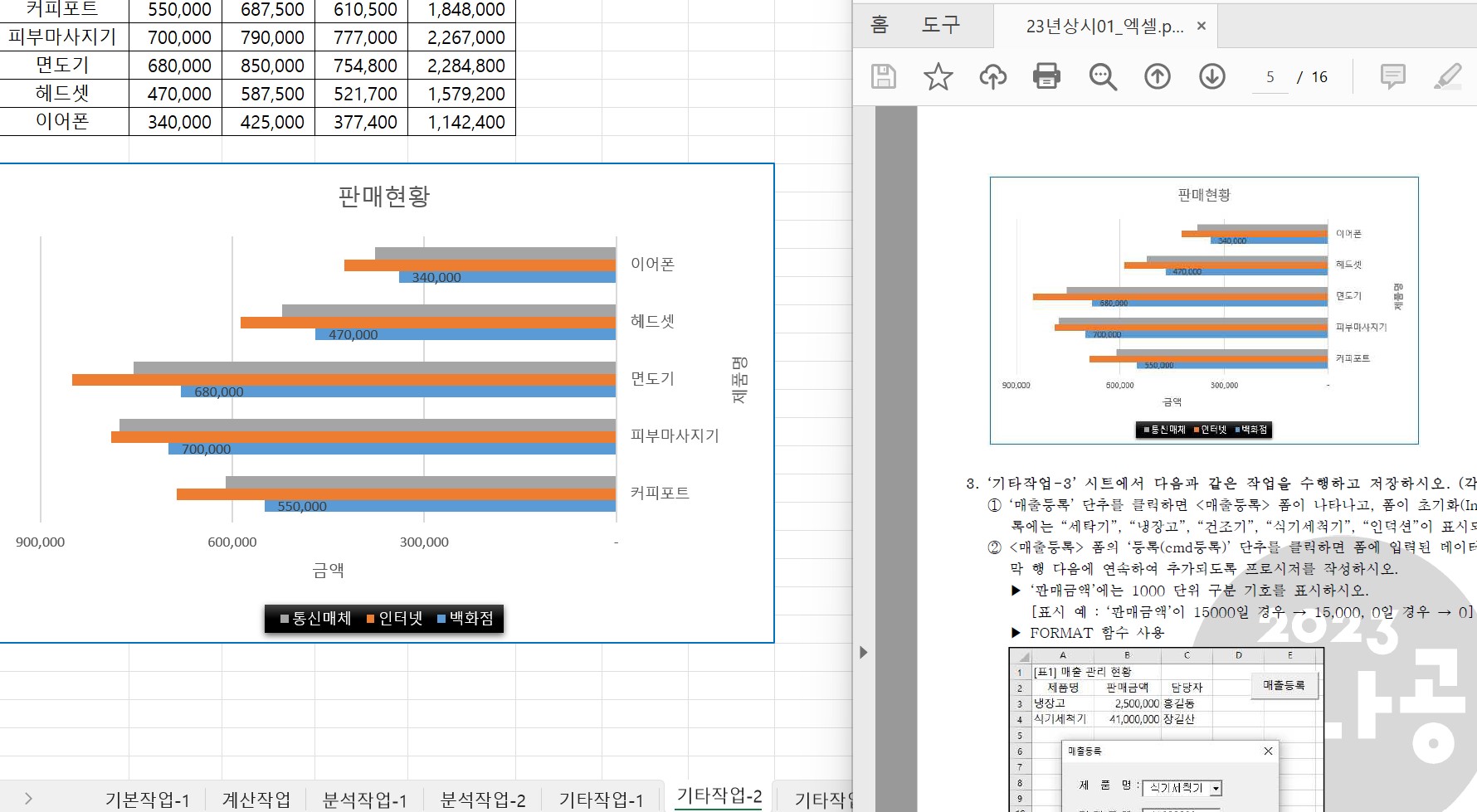The height and width of the screenshot is (812, 1477).
Task: Go to the 홈 view in PDF viewer
Action: coord(880,25)
